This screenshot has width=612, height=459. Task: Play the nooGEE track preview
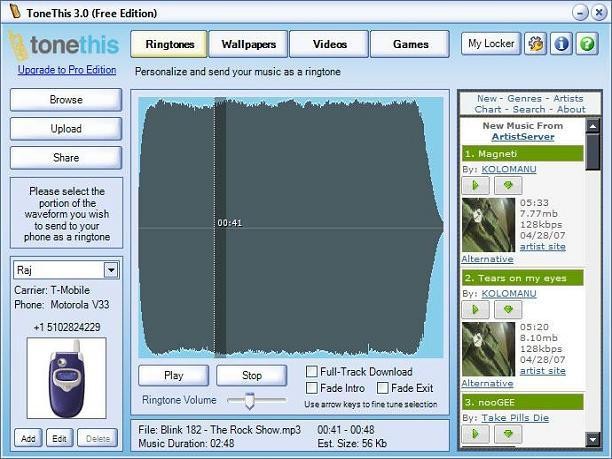(475, 434)
